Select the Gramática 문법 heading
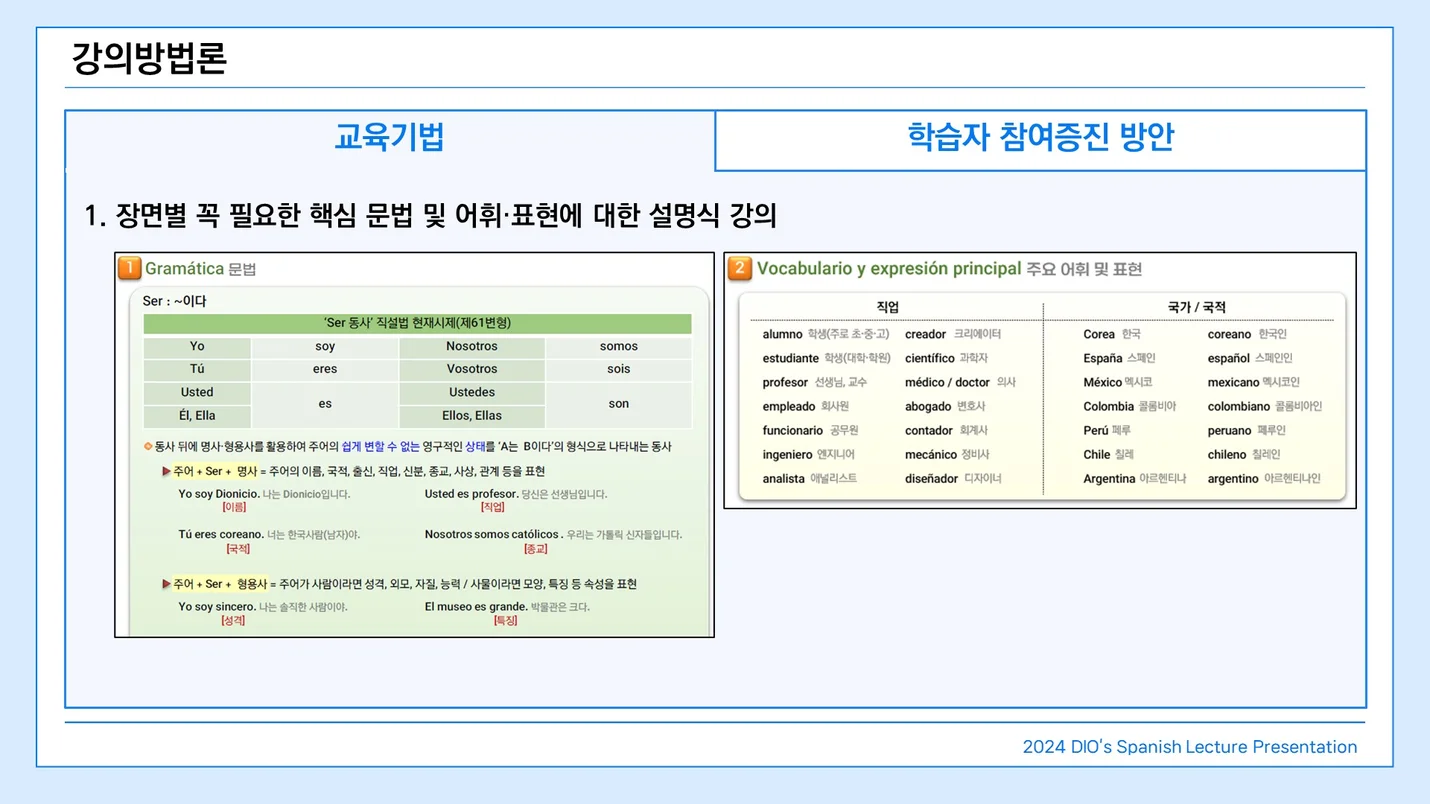Viewport: 1430px width, 804px height. point(201,268)
